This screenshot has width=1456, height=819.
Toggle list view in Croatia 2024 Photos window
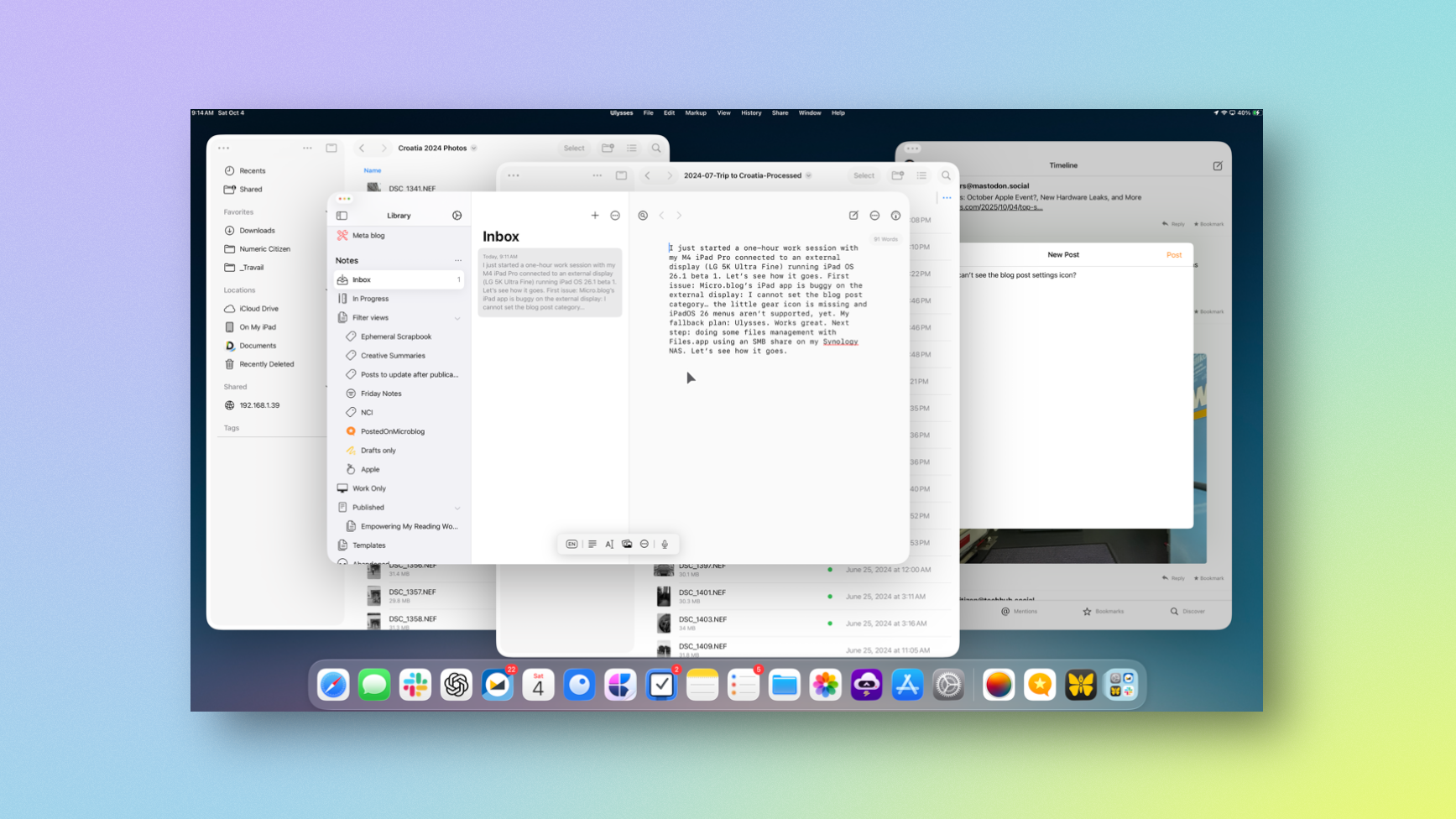(x=632, y=149)
